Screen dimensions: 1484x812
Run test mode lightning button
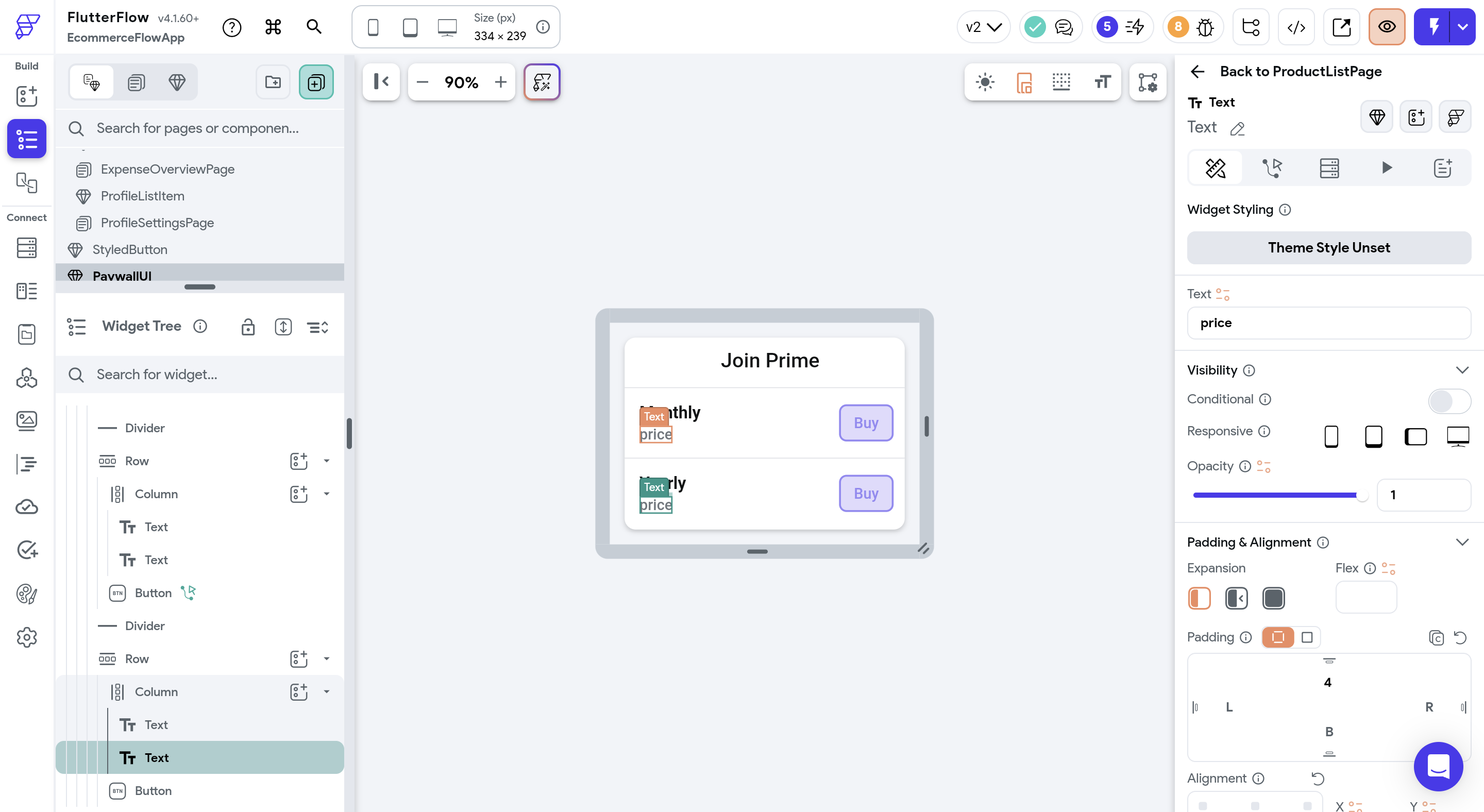coord(1434,27)
